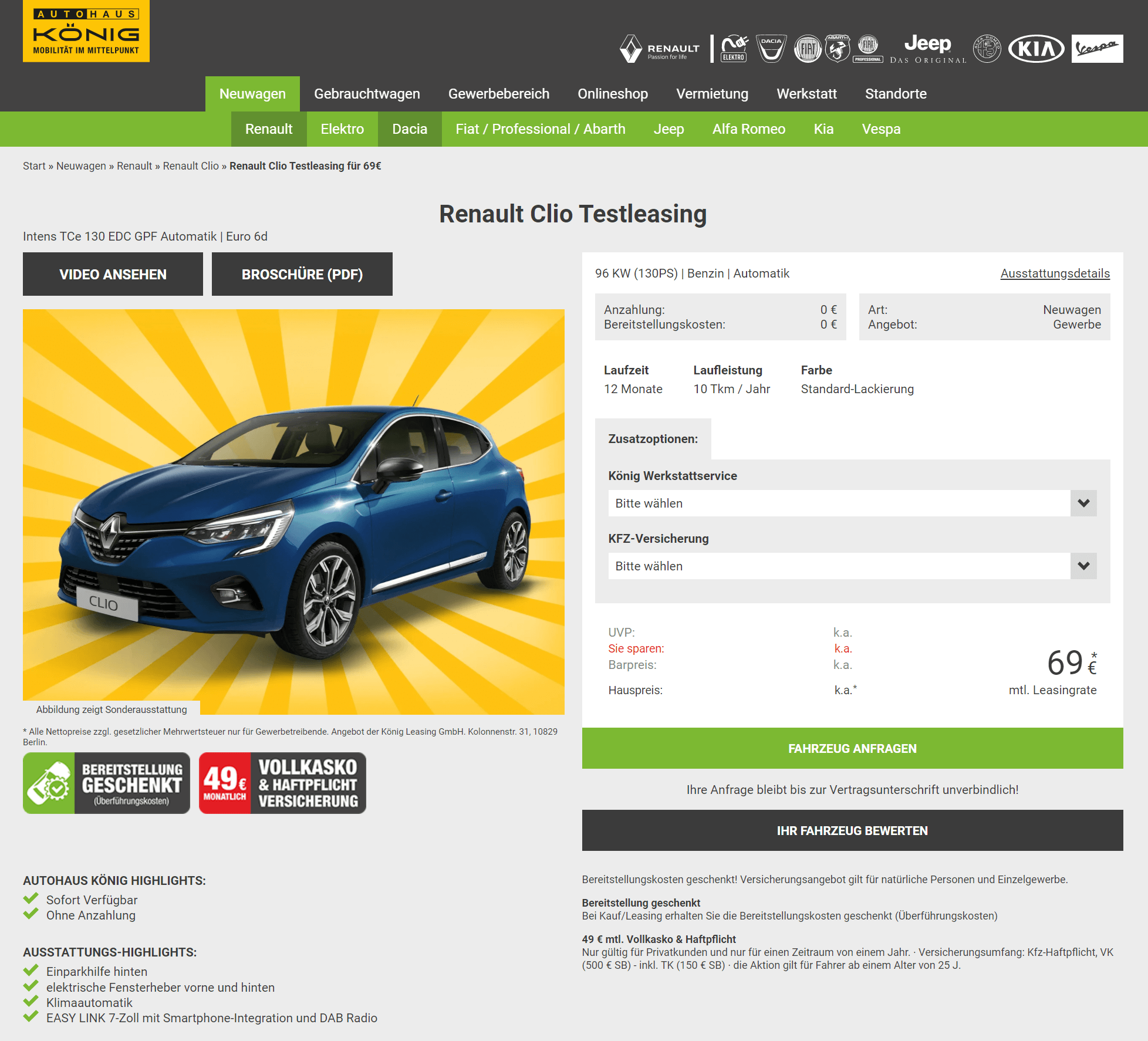This screenshot has height=1041, width=1148.
Task: Open the Abarth scorpion logo
Action: pyautogui.click(x=838, y=49)
